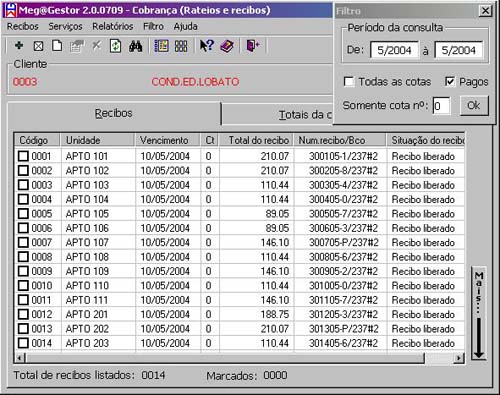500x395 pixels.
Task: Sort by the Código column header
Action: pyautogui.click(x=37, y=140)
